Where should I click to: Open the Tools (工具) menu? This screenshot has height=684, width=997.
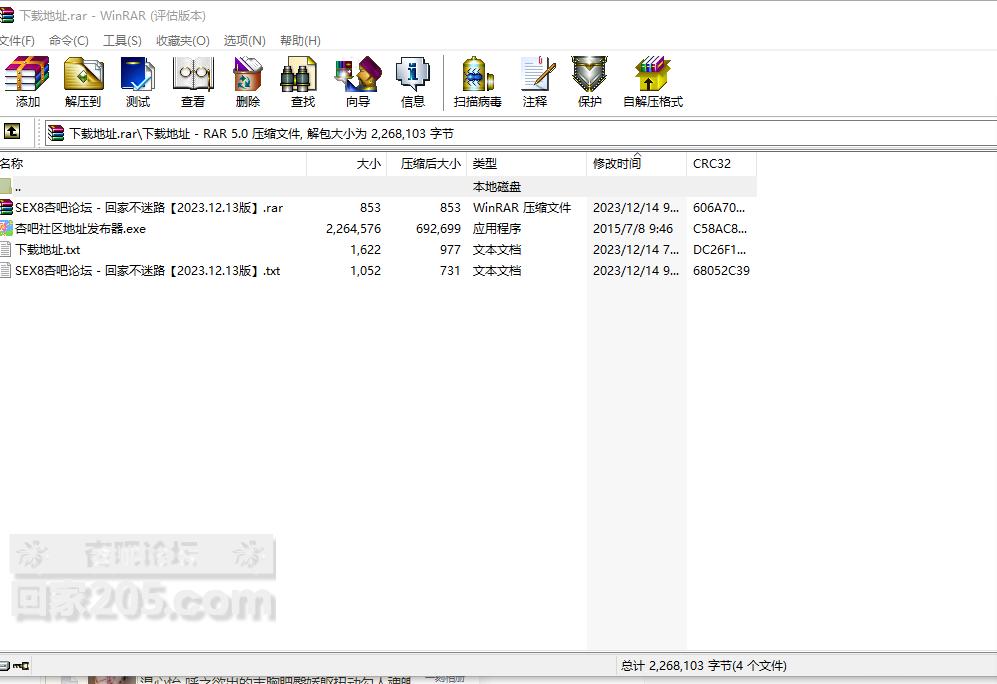122,41
